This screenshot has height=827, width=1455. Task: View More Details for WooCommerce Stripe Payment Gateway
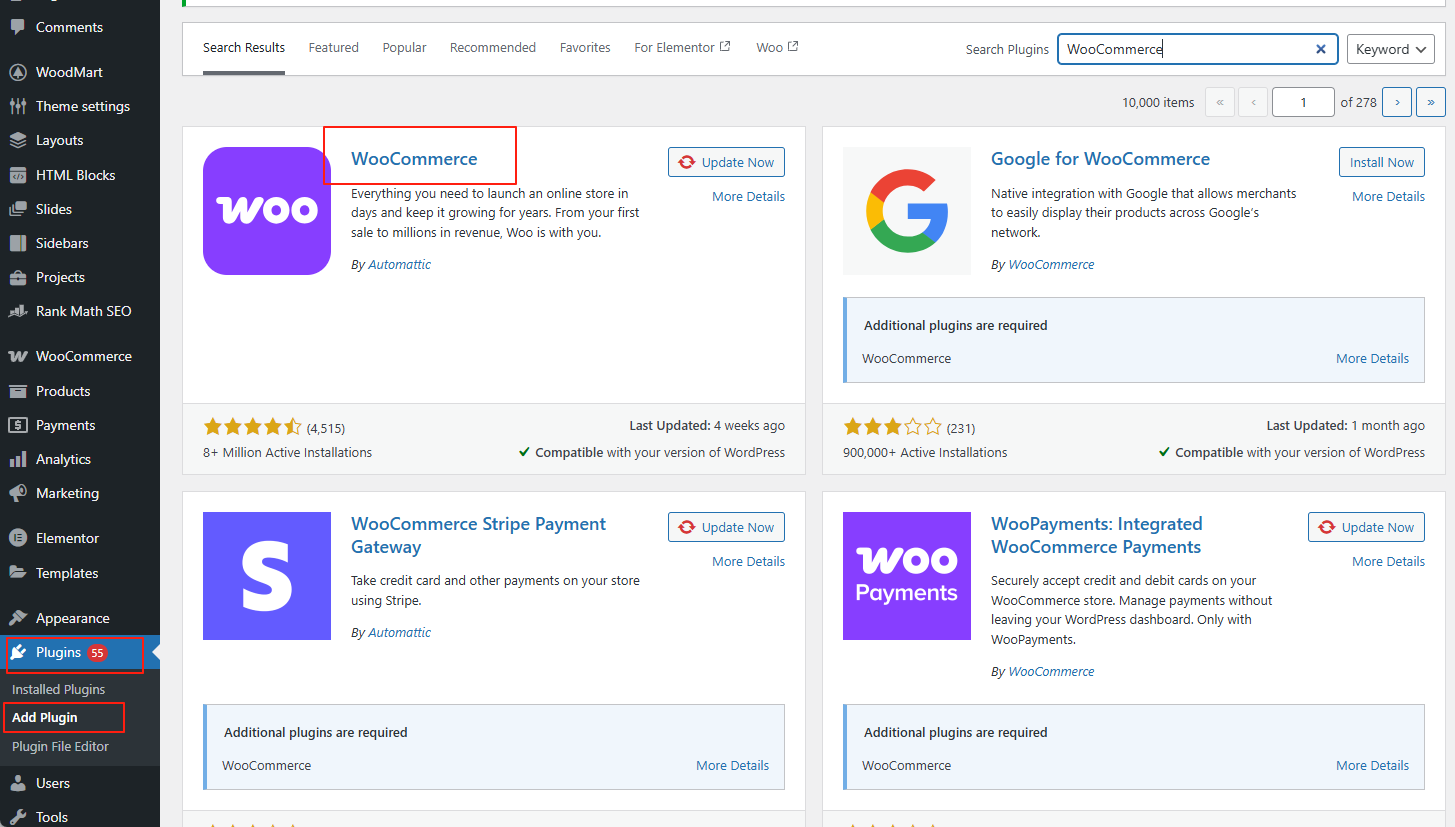point(748,561)
